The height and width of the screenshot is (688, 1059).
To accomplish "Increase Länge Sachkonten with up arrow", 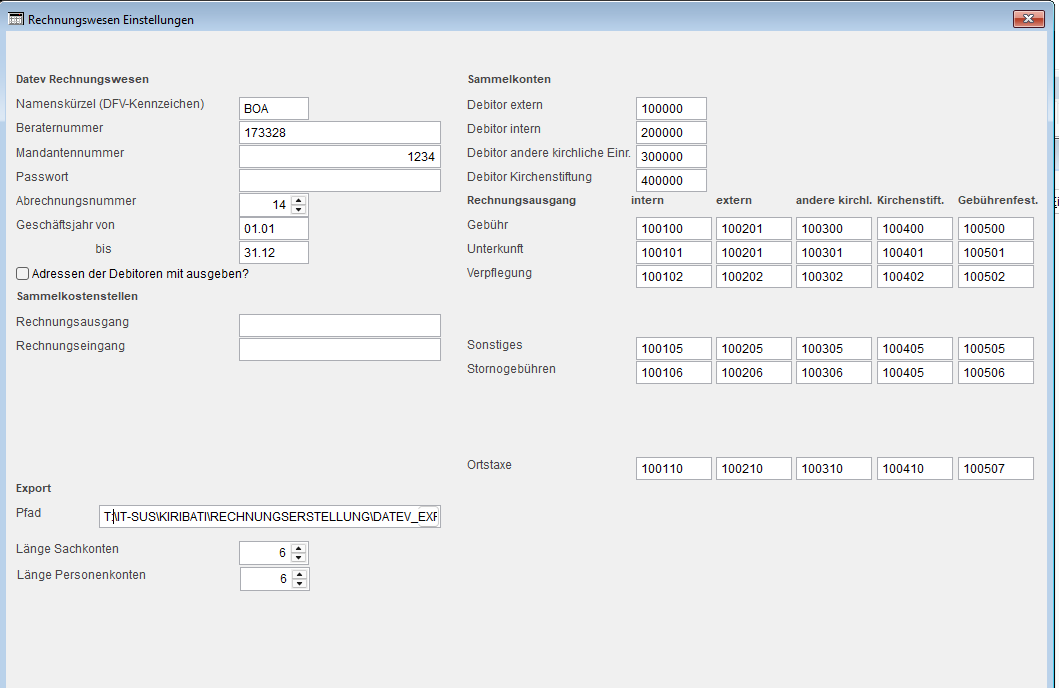I will (x=299, y=548).
